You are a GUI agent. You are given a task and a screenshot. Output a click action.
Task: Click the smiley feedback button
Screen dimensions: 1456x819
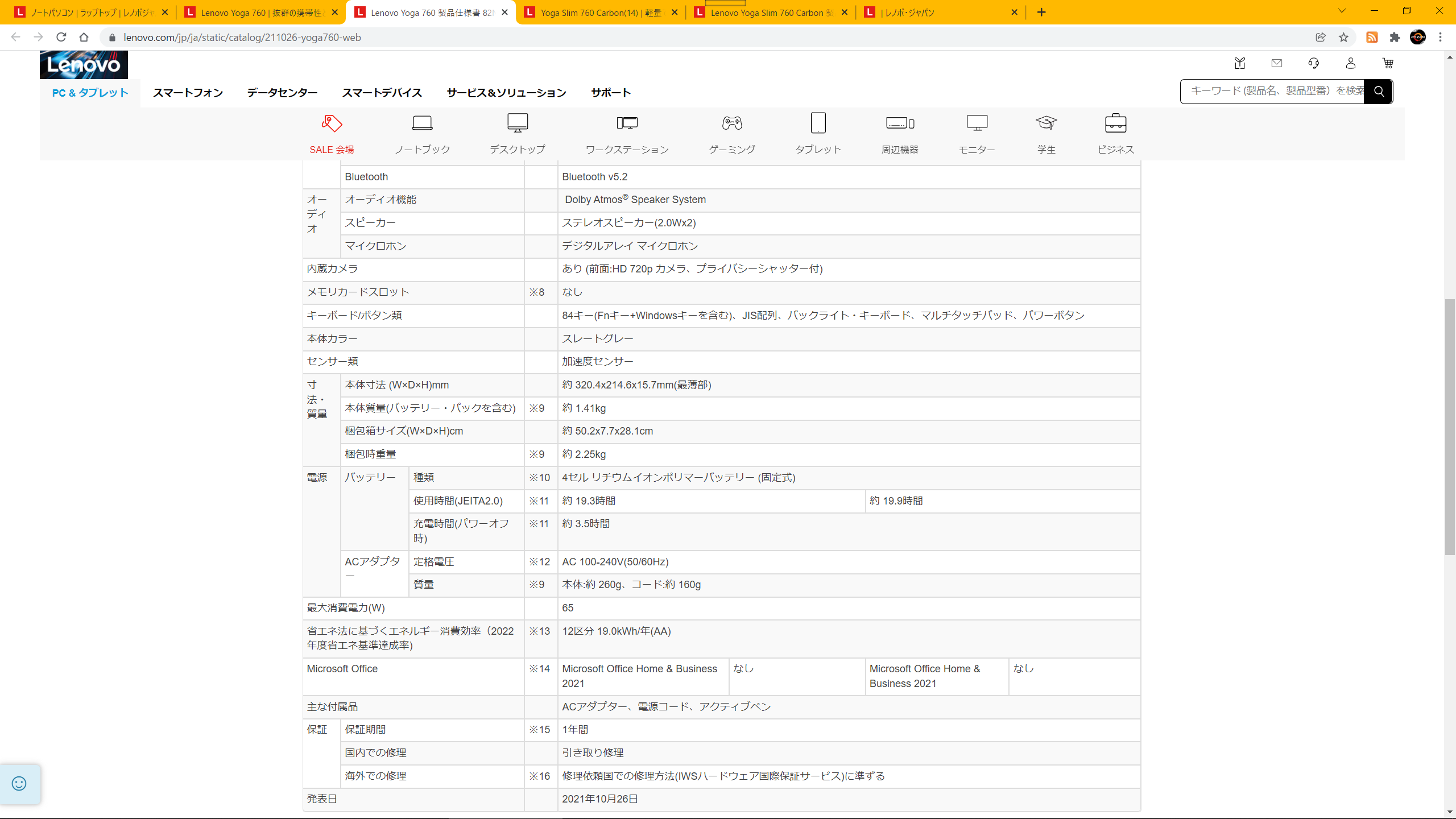[19, 784]
